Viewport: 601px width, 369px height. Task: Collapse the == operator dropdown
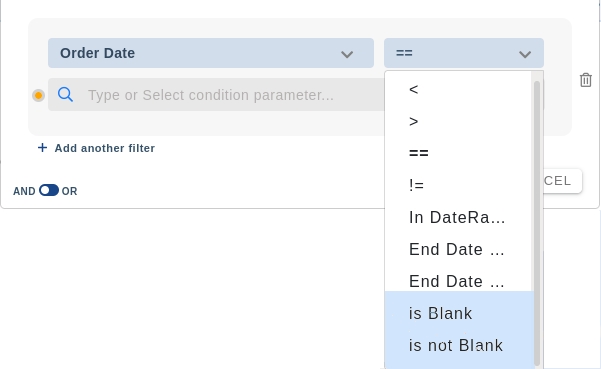click(x=464, y=53)
